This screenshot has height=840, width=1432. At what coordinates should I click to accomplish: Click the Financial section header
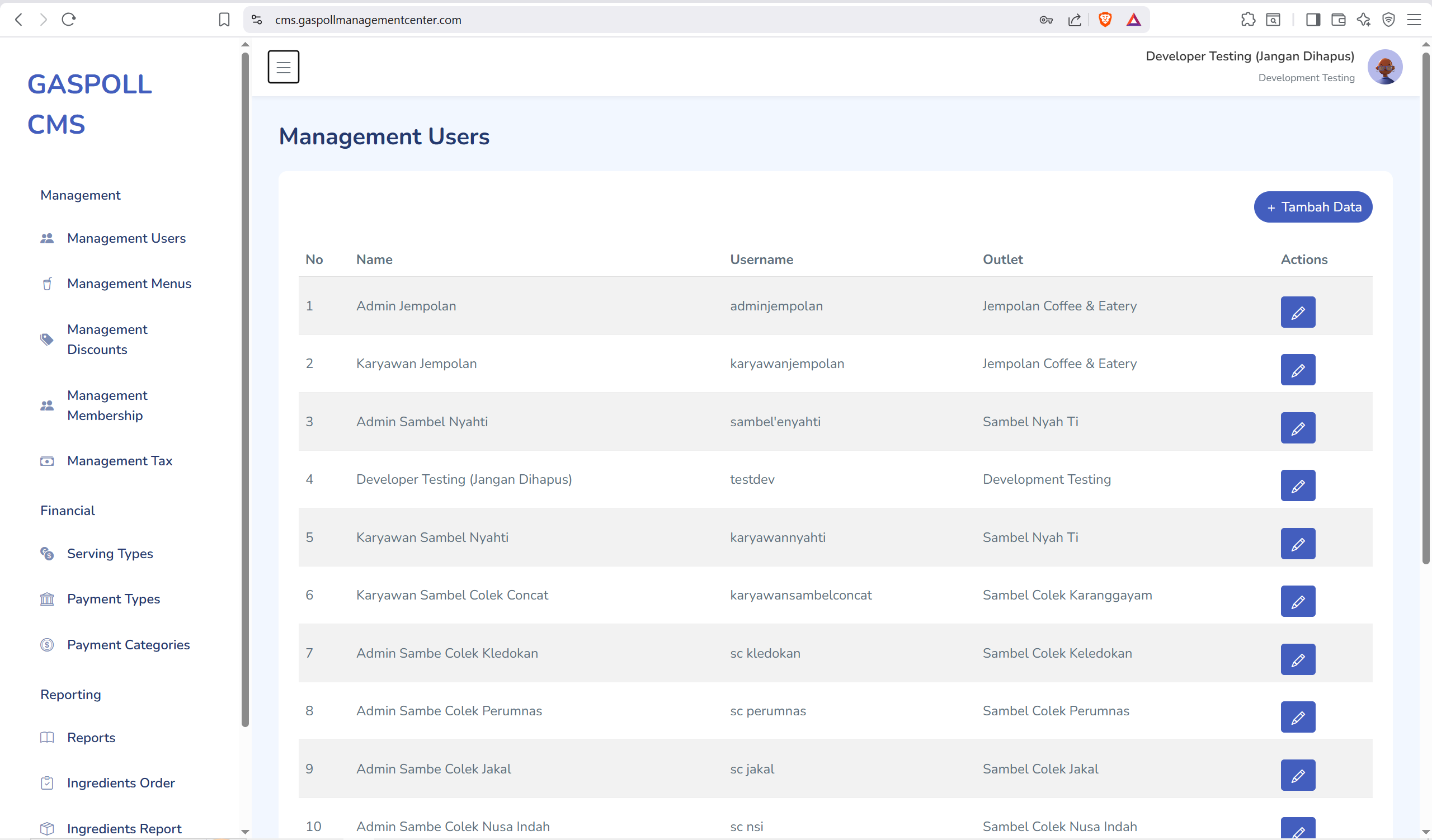point(67,510)
